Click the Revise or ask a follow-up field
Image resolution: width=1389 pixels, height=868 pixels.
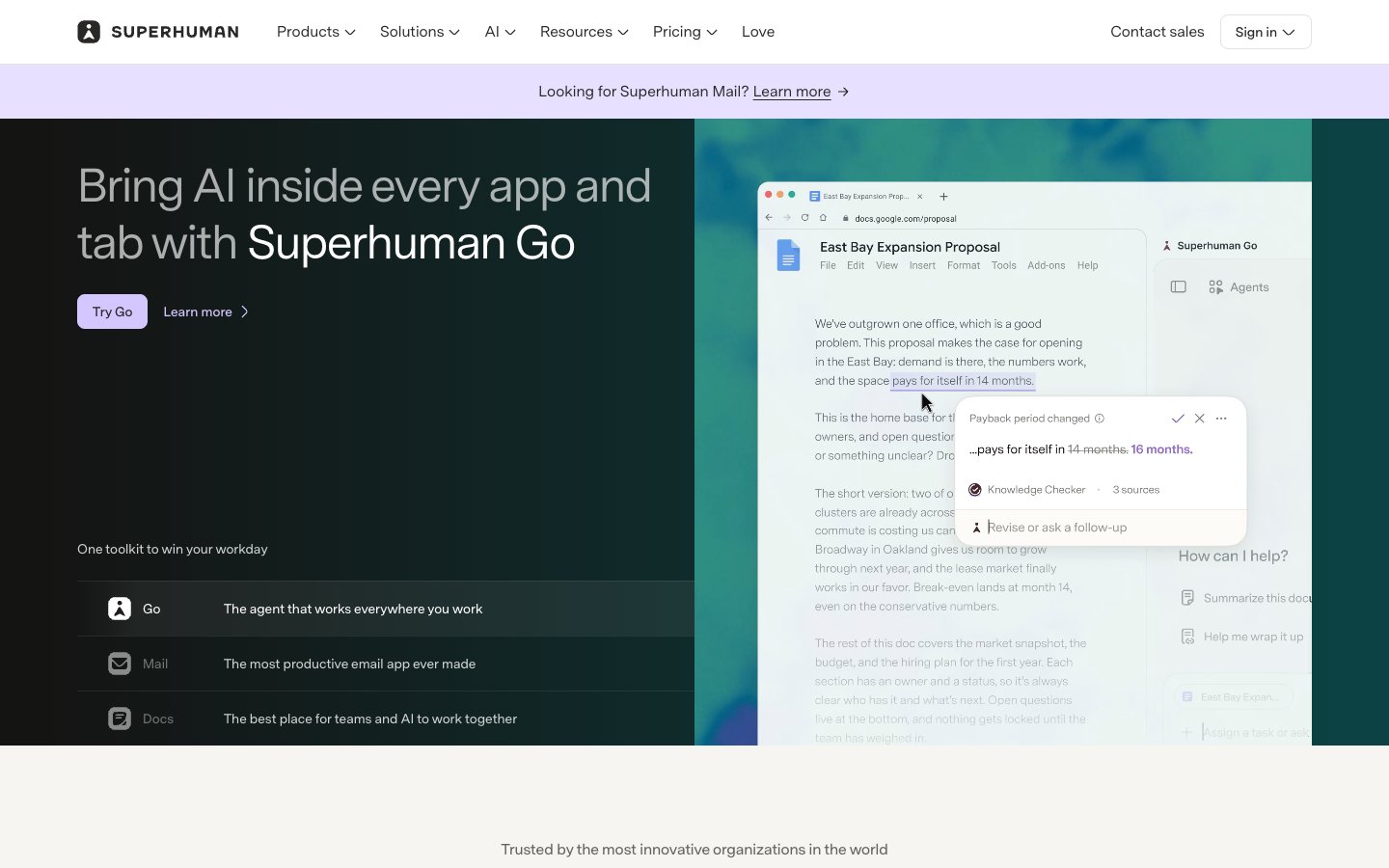point(1101,528)
